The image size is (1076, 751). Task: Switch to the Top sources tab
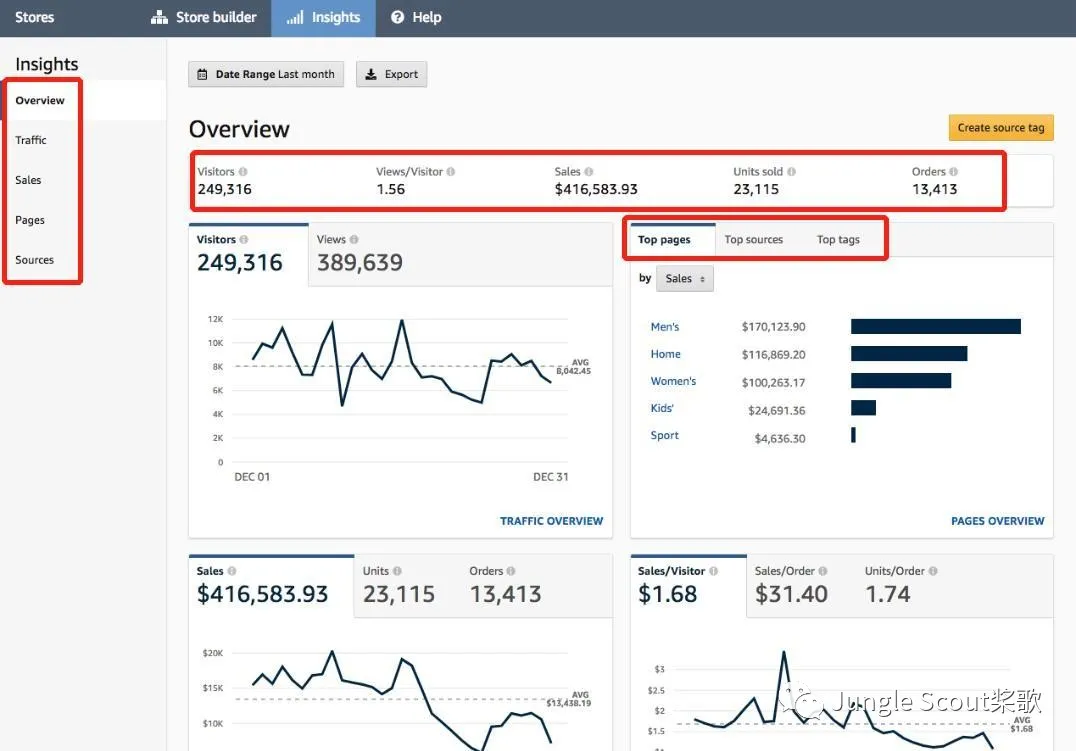click(753, 240)
